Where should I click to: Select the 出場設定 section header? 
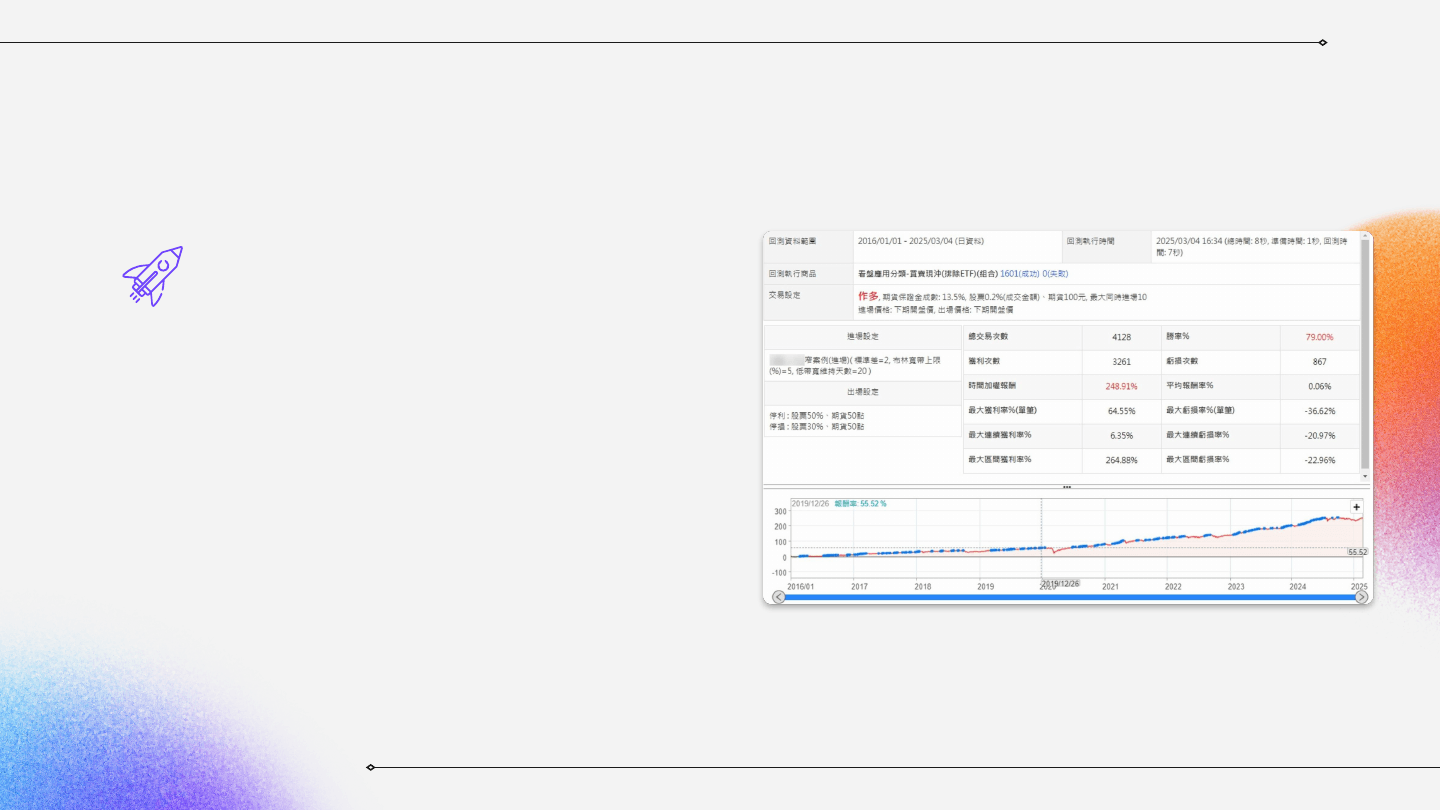pyautogui.click(x=862, y=393)
